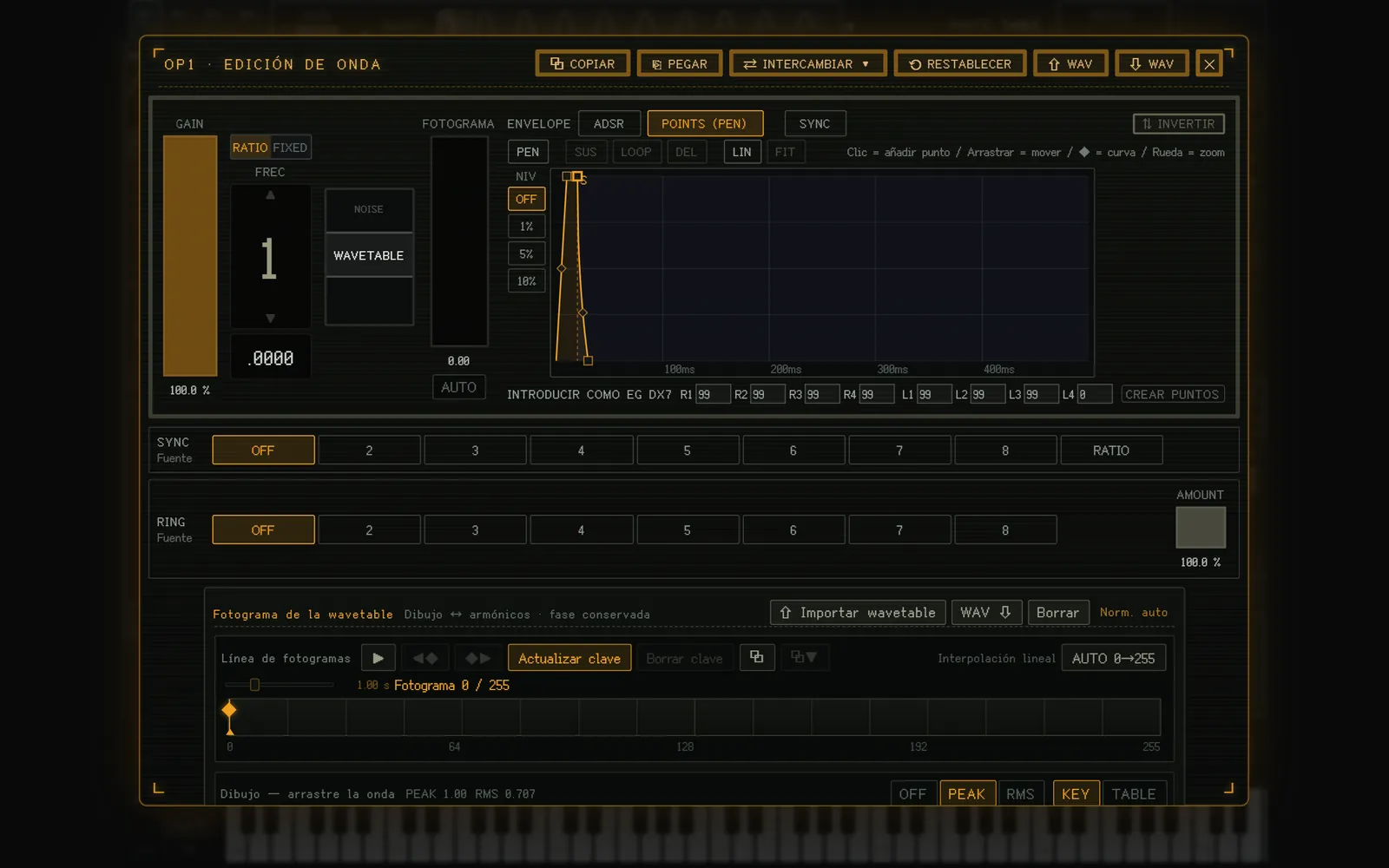Click the download WAV button in header
The height and width of the screenshot is (868, 1389).
coord(1152,63)
